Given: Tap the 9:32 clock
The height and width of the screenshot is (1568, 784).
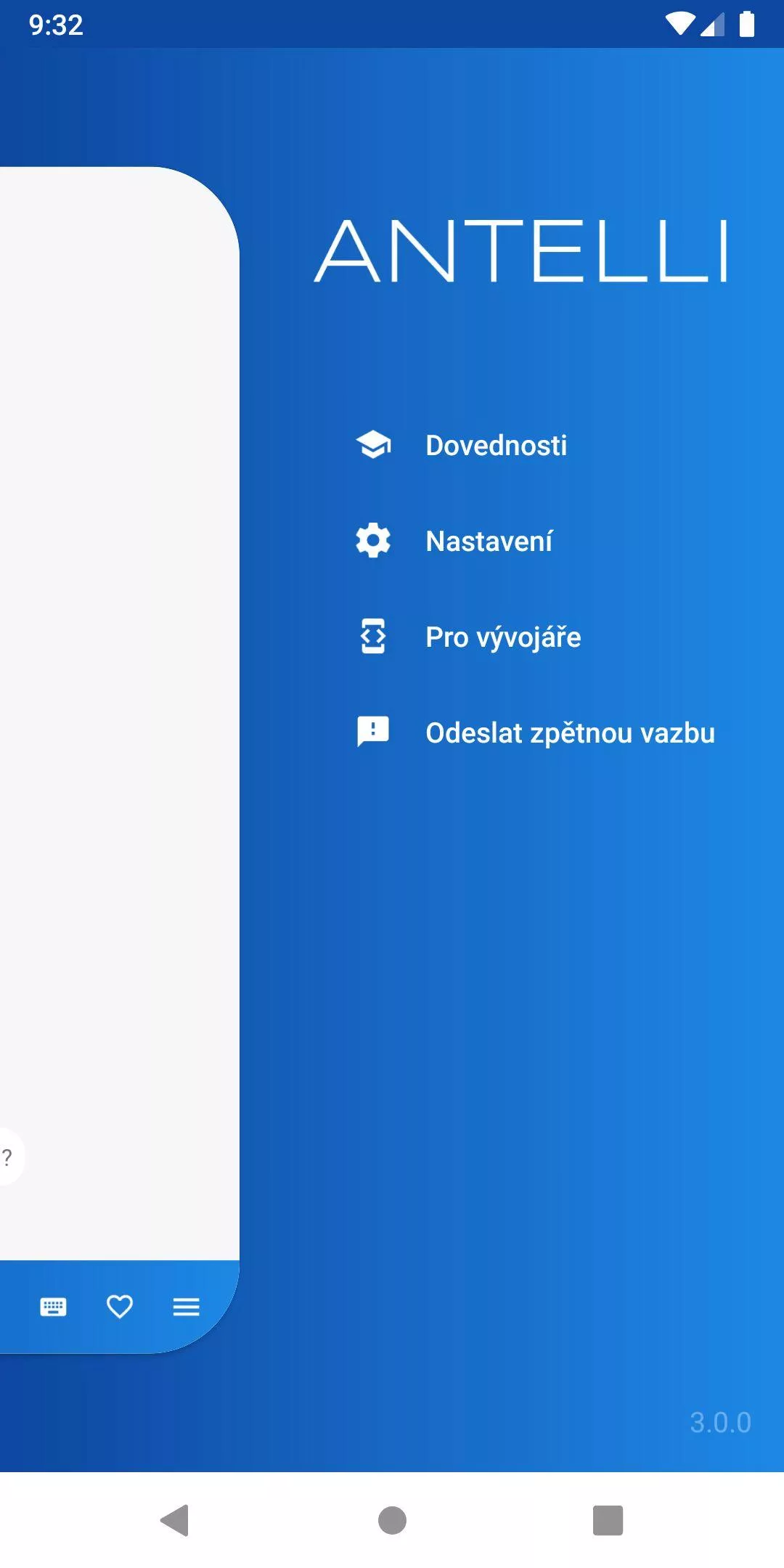Looking at the screenshot, I should pos(56,25).
